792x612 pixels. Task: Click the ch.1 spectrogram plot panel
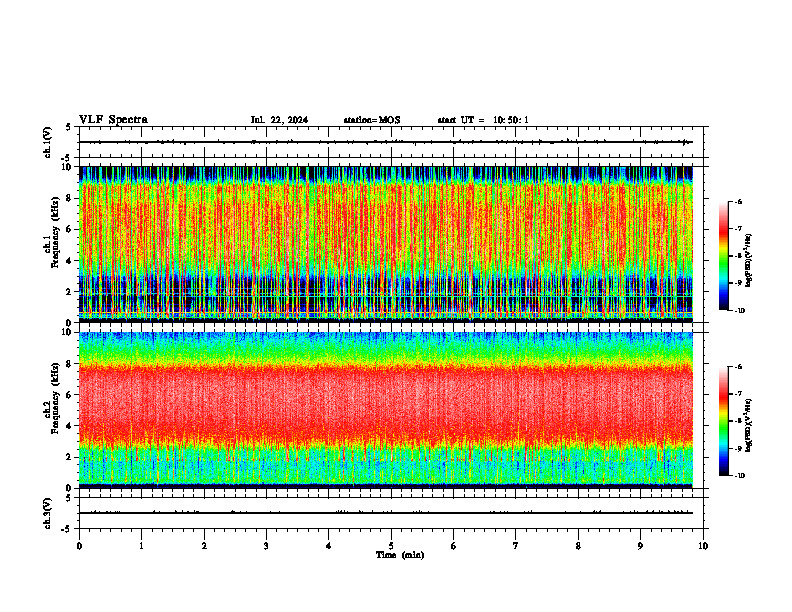[386, 244]
